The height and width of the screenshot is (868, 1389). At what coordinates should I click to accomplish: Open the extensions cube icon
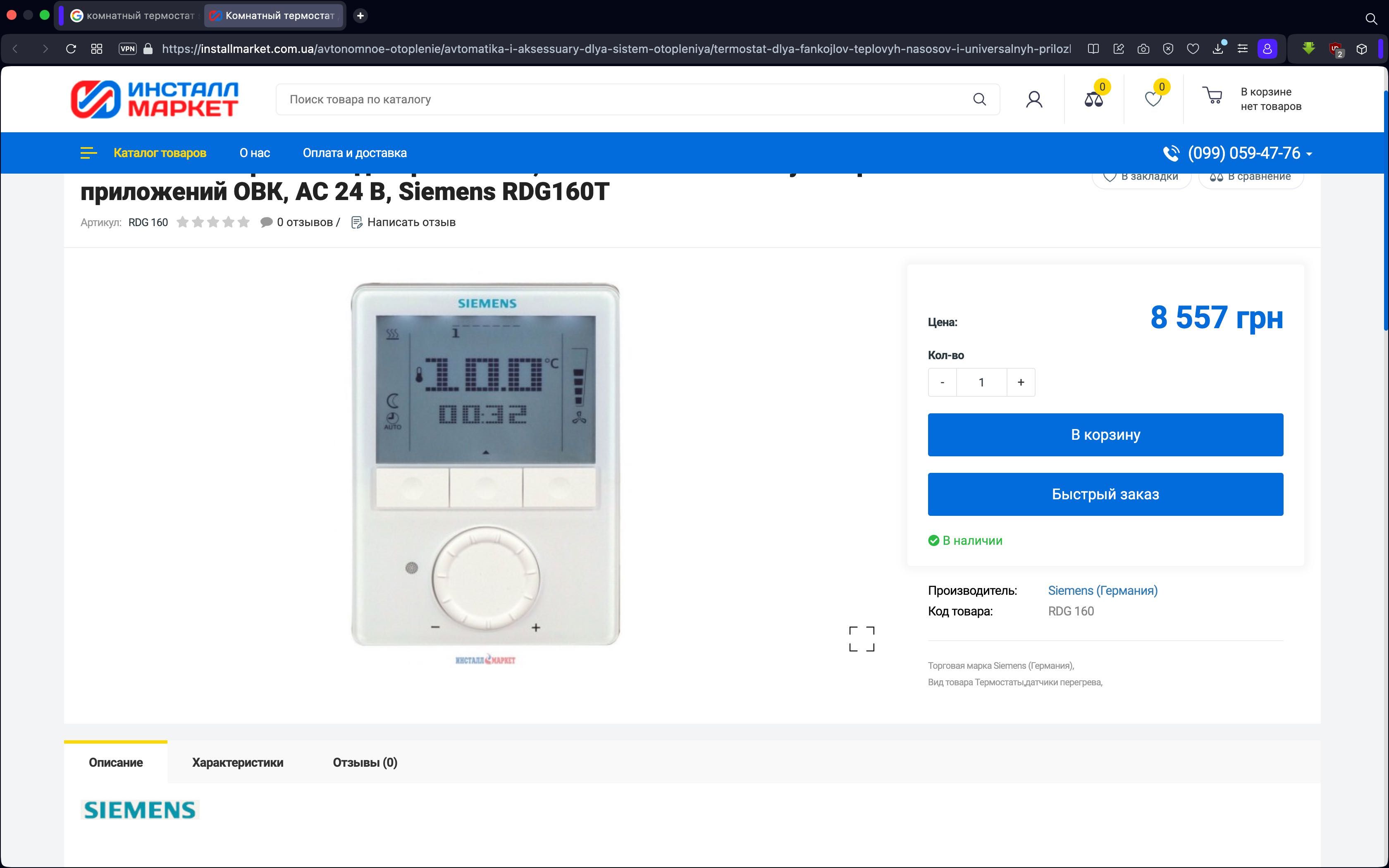pos(1361,49)
